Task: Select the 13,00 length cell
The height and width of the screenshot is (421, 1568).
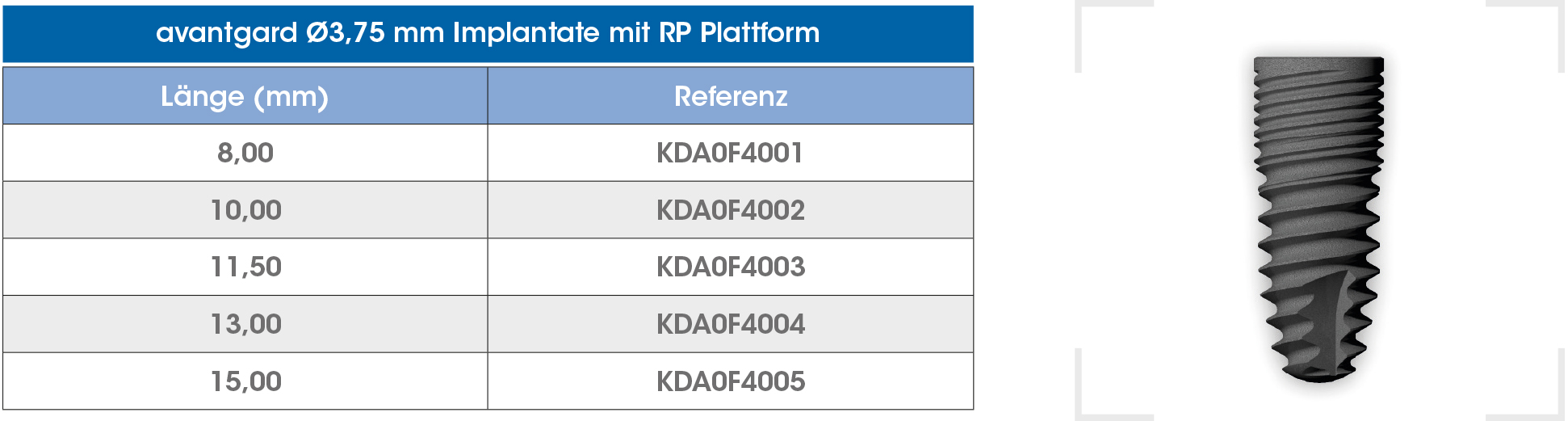Action: click(245, 324)
